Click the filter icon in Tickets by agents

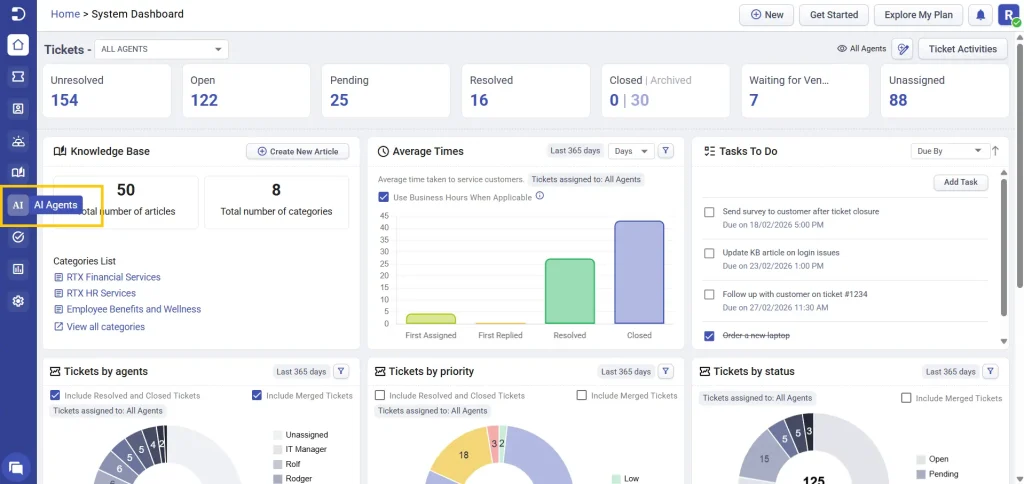point(342,372)
